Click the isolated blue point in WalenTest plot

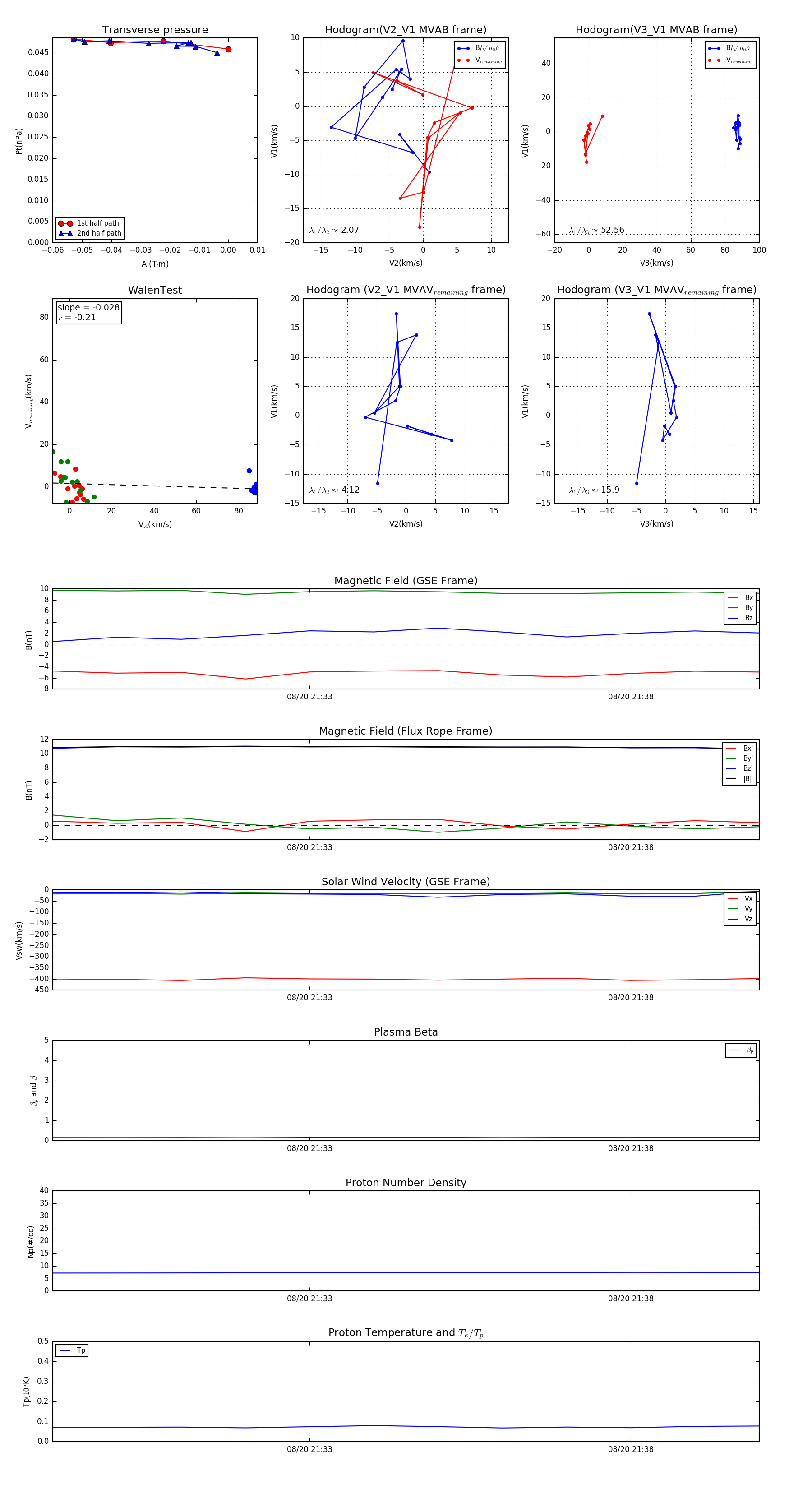click(249, 471)
